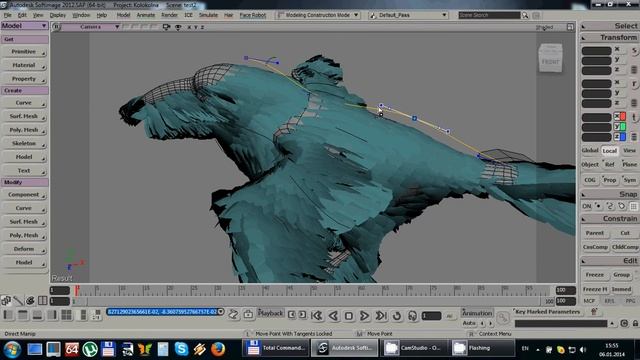The height and width of the screenshot is (360, 640).
Task: Open the Display menu
Action: click(58, 15)
